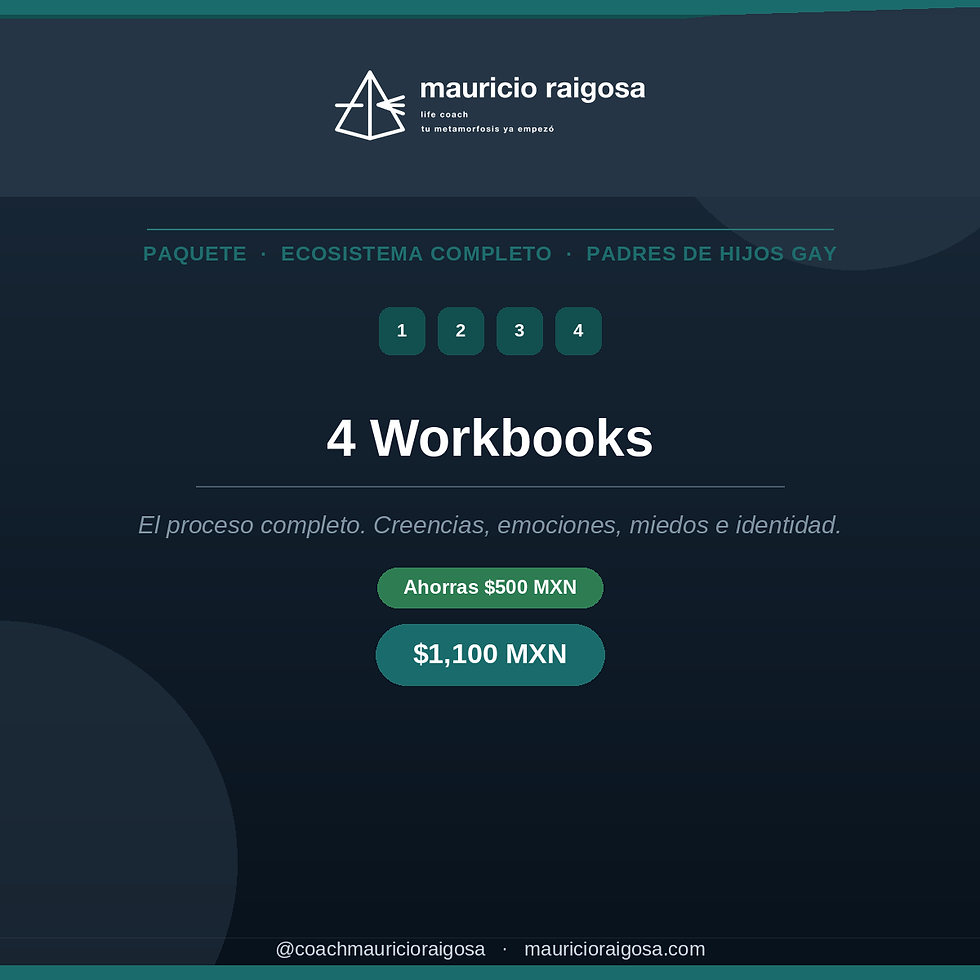Select the 'ECOSISTEMA COMPLETO' label

416,254
